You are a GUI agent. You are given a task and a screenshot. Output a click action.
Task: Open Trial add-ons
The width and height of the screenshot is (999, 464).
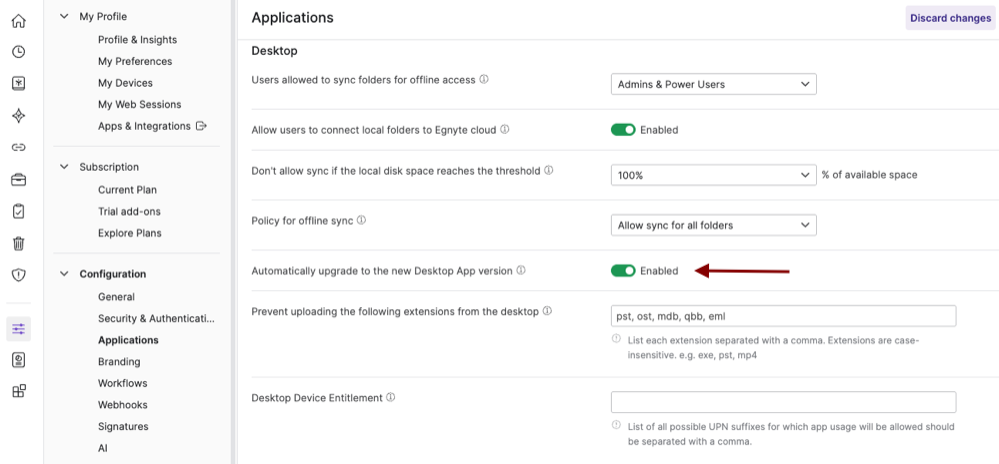pyautogui.click(x=129, y=212)
